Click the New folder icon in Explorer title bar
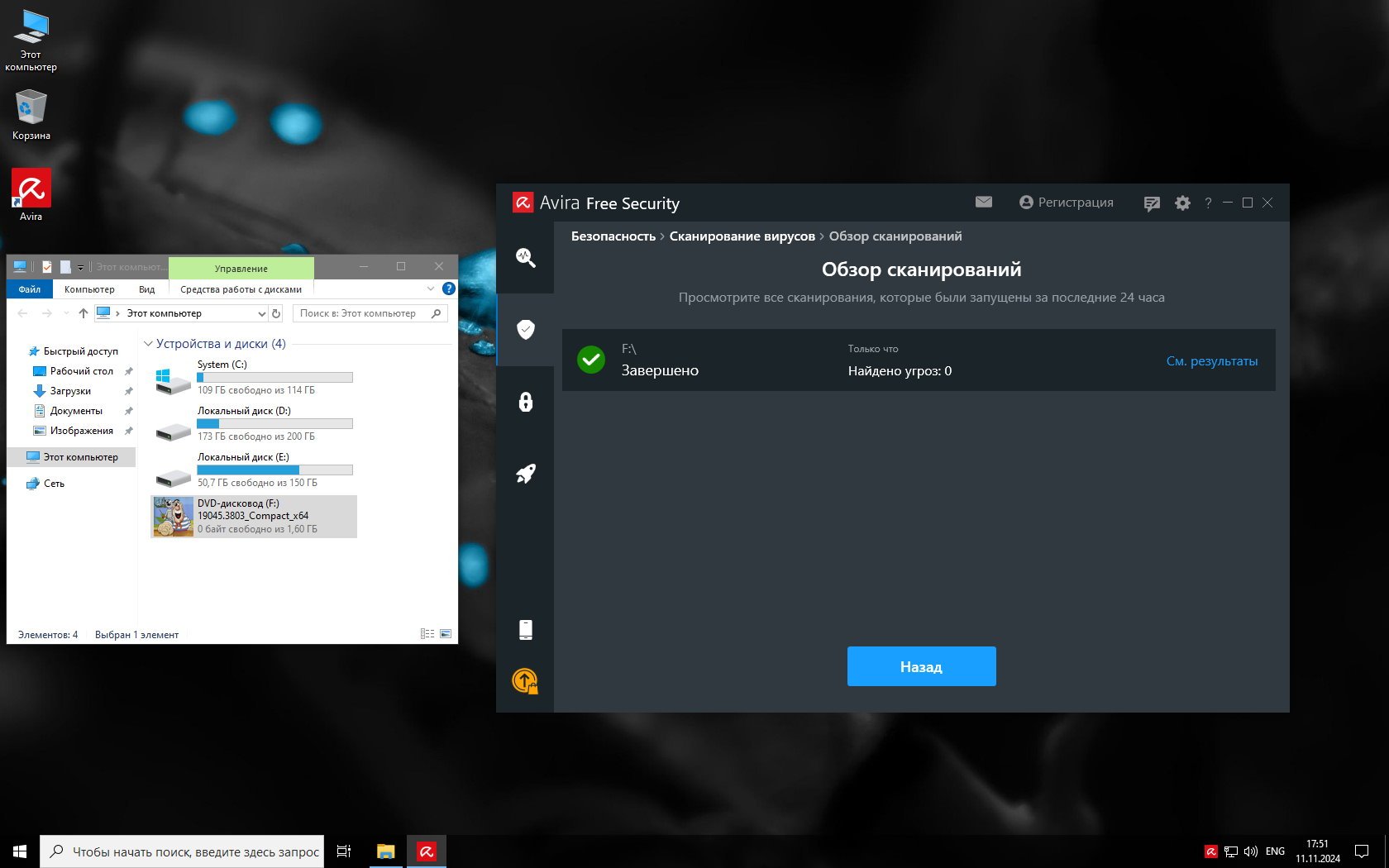The width and height of the screenshot is (1389, 868). [65, 267]
